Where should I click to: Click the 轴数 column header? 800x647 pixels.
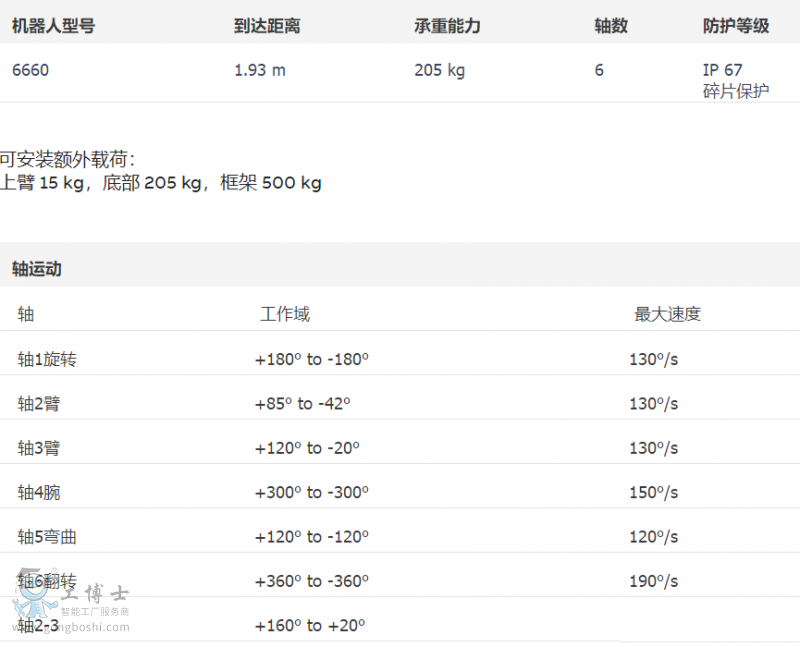[x=611, y=26]
